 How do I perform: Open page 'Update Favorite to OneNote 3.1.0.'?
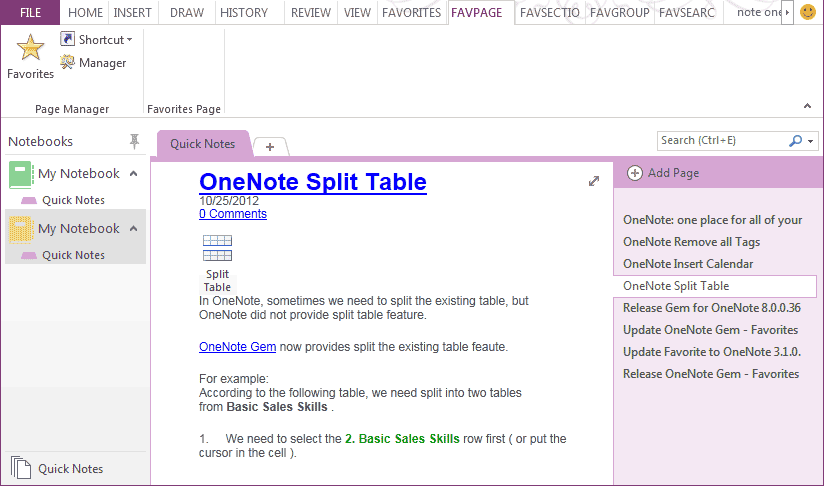(x=712, y=352)
